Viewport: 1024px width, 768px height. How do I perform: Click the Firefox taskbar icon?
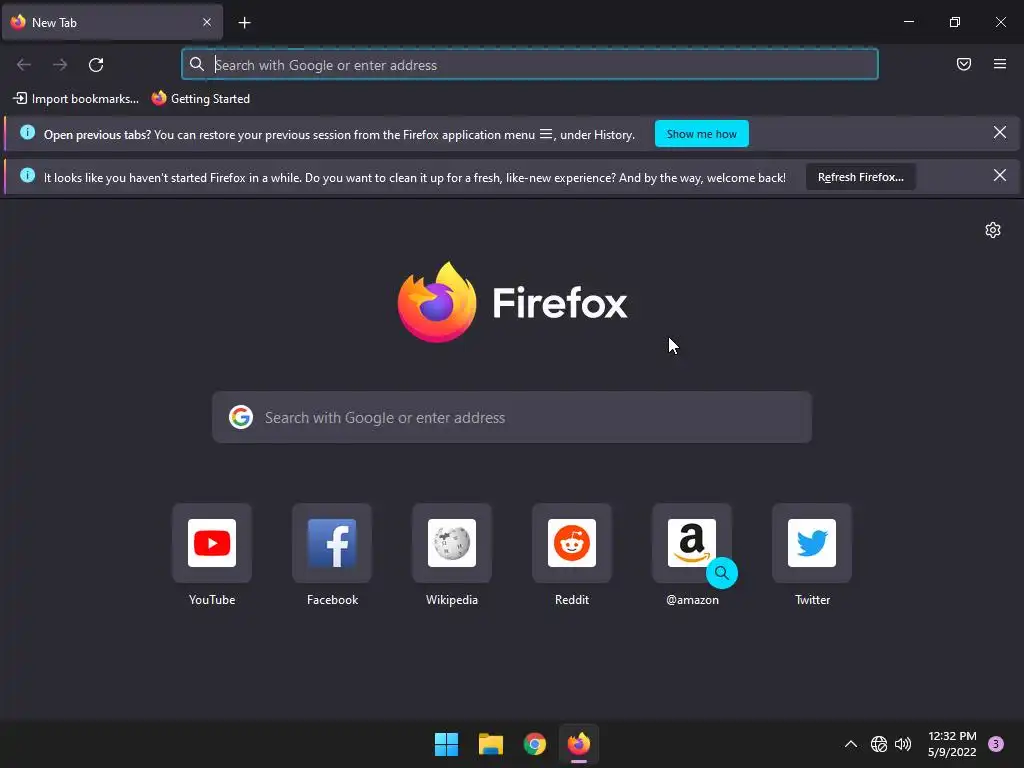click(579, 744)
